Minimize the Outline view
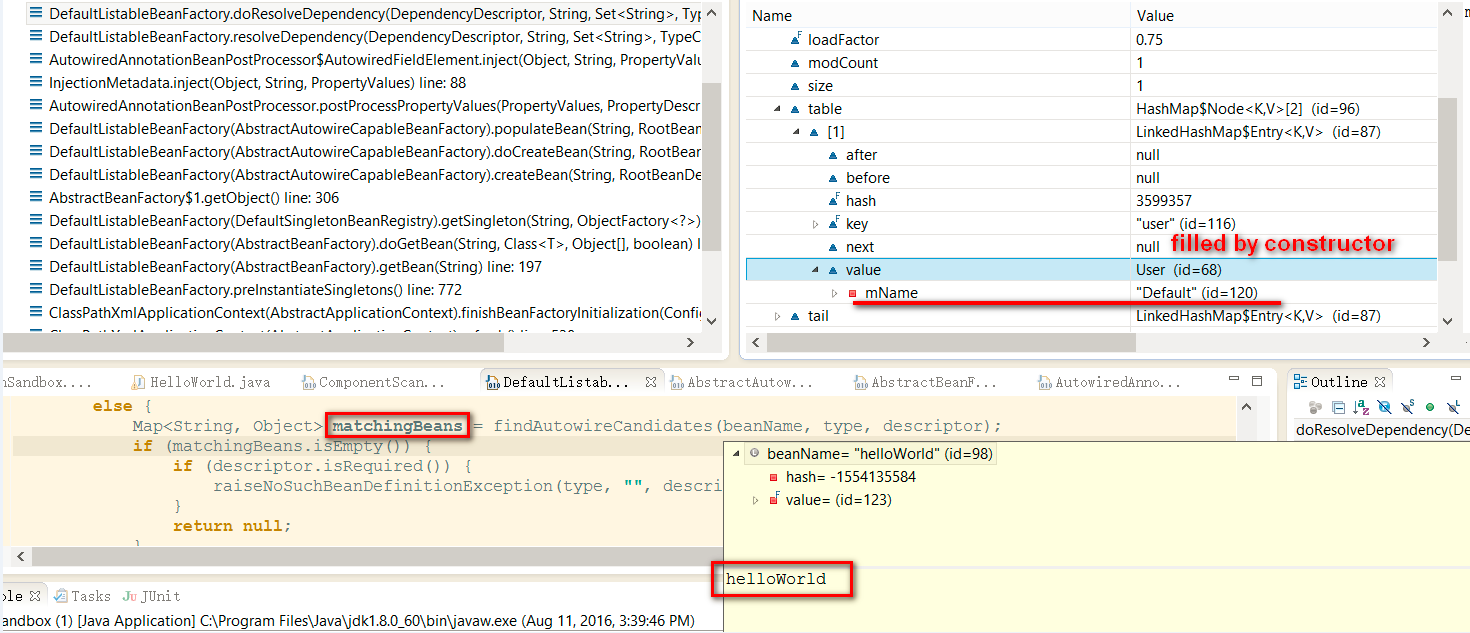 1456,378
